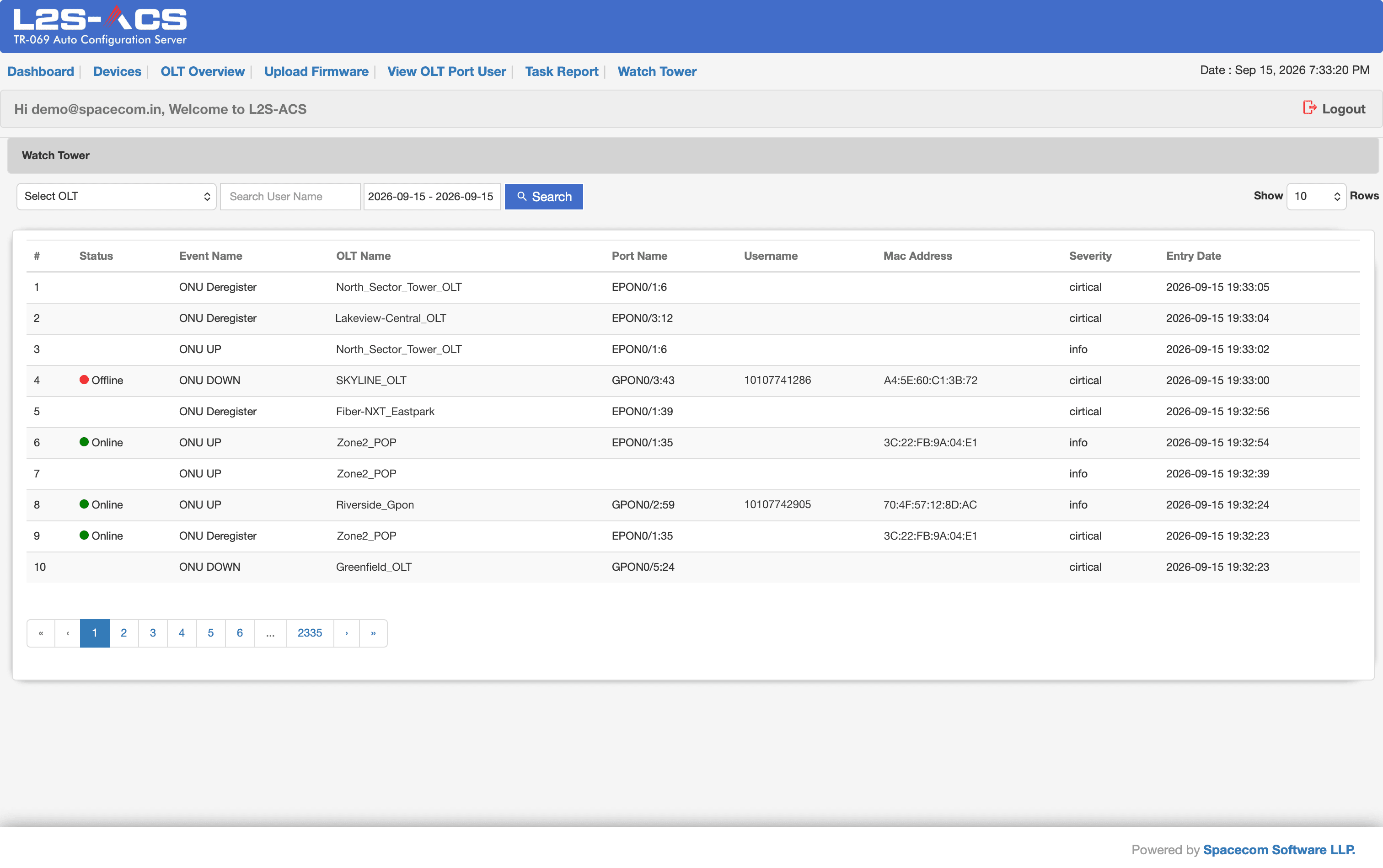Go to page 2
This screenshot has width=1383, height=868.
coord(124,632)
